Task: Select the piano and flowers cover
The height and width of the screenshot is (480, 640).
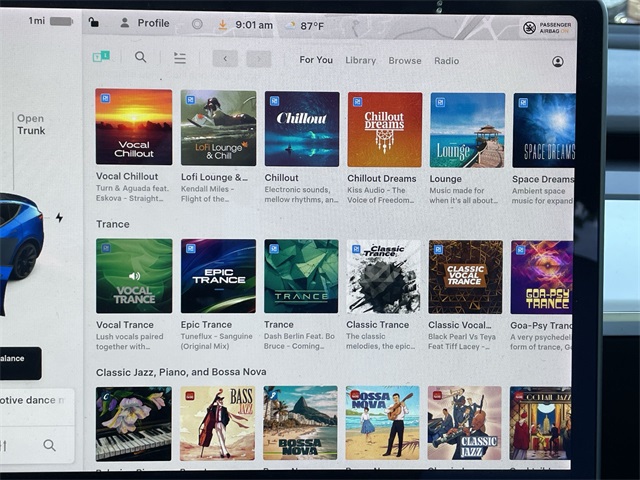Action: (x=133, y=424)
